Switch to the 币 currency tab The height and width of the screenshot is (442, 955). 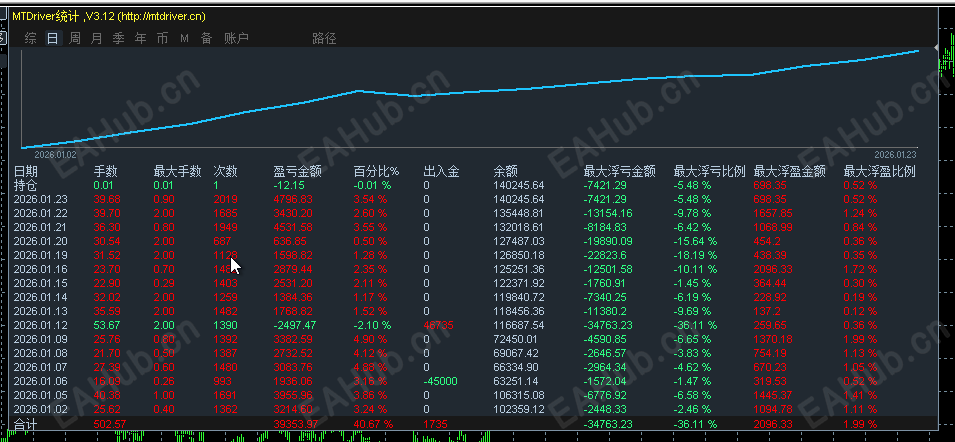[162, 38]
